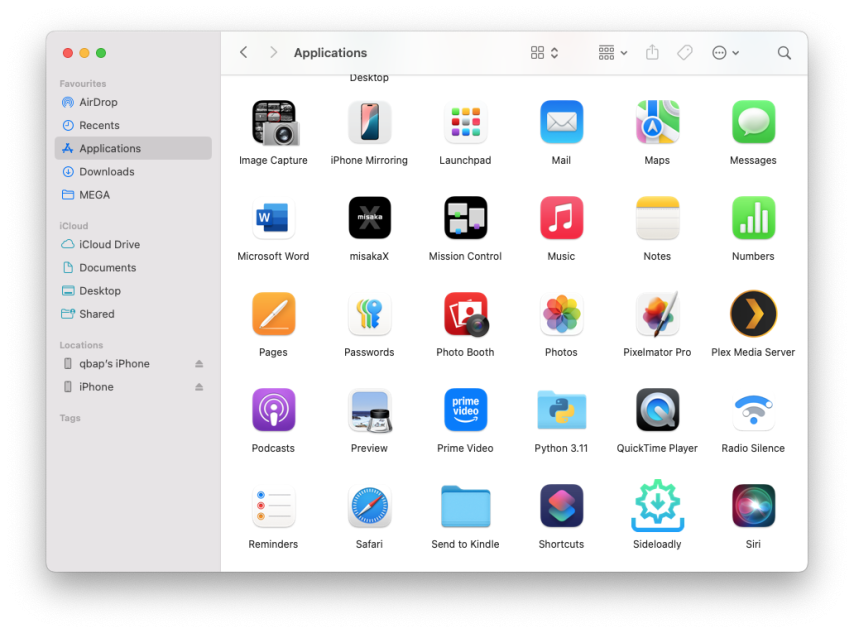Open the Numbers app icon
The width and height of the screenshot is (854, 633).
click(753, 218)
